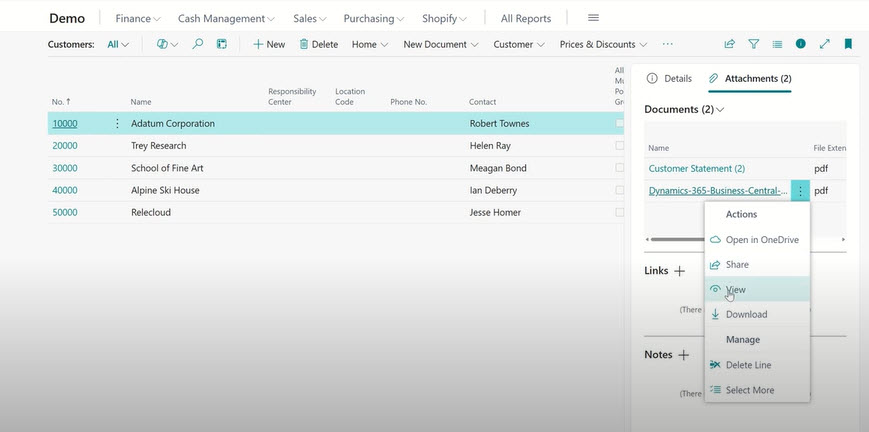Expand the Finance menu

[138, 18]
